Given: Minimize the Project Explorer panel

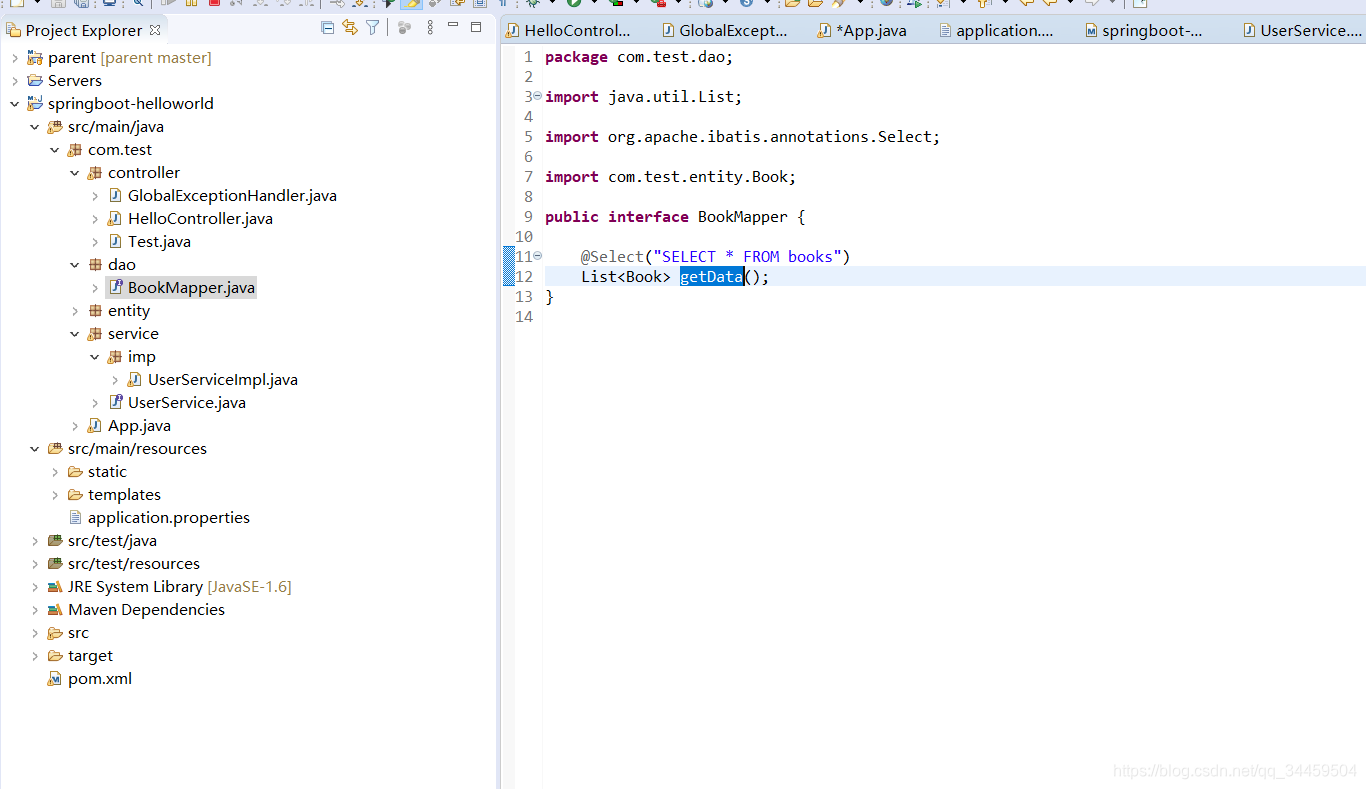Looking at the screenshot, I should [x=453, y=26].
